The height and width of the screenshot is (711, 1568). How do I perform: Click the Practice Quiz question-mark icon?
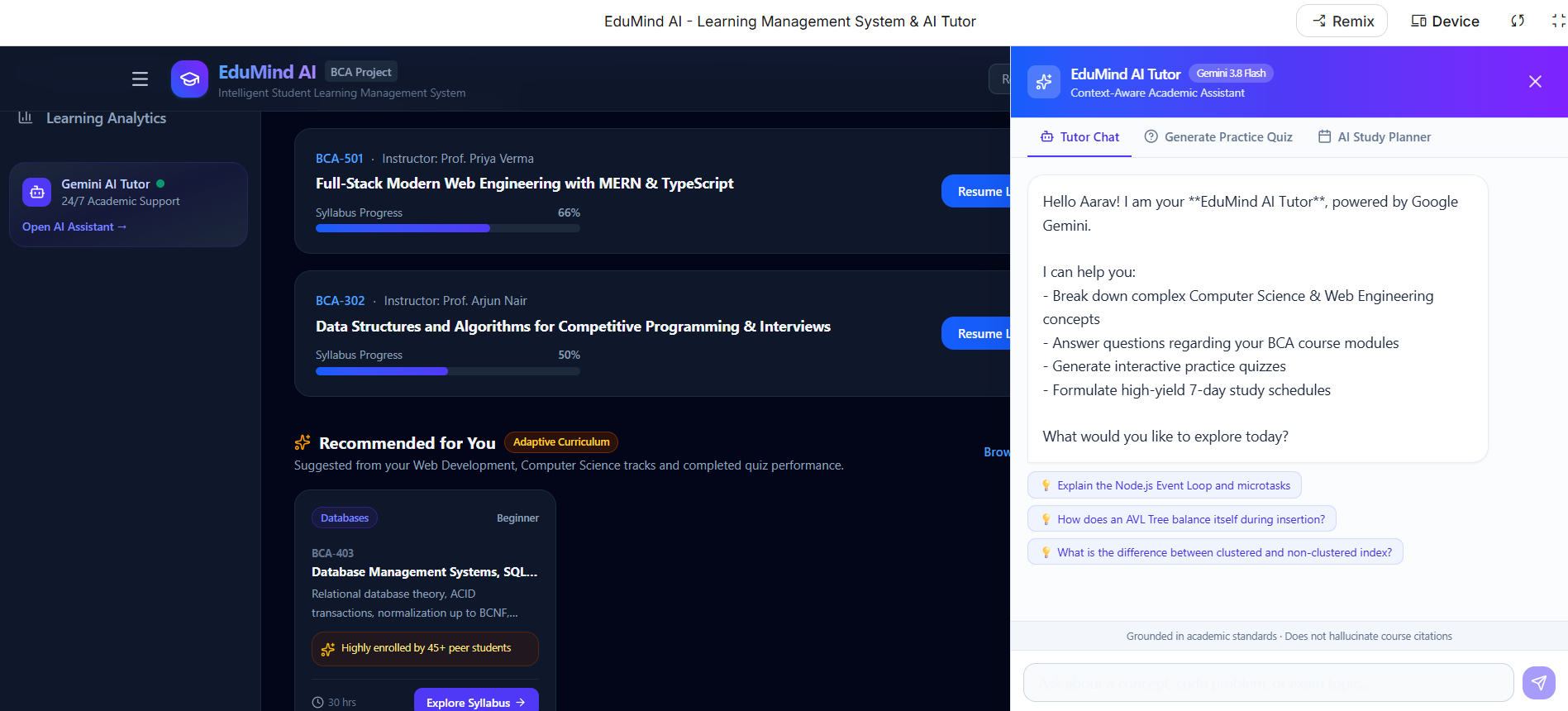click(1151, 137)
